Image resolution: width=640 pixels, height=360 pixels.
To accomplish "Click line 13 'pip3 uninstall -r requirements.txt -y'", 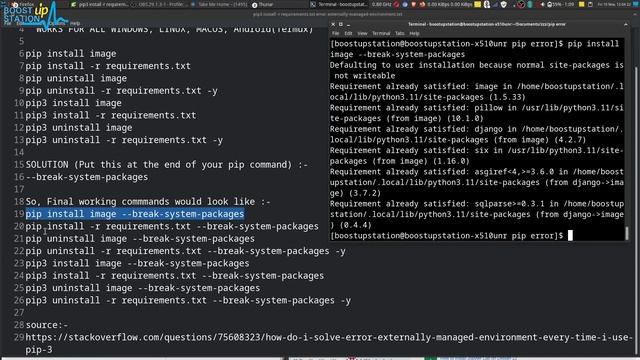I will pyautogui.click(x=124, y=140).
